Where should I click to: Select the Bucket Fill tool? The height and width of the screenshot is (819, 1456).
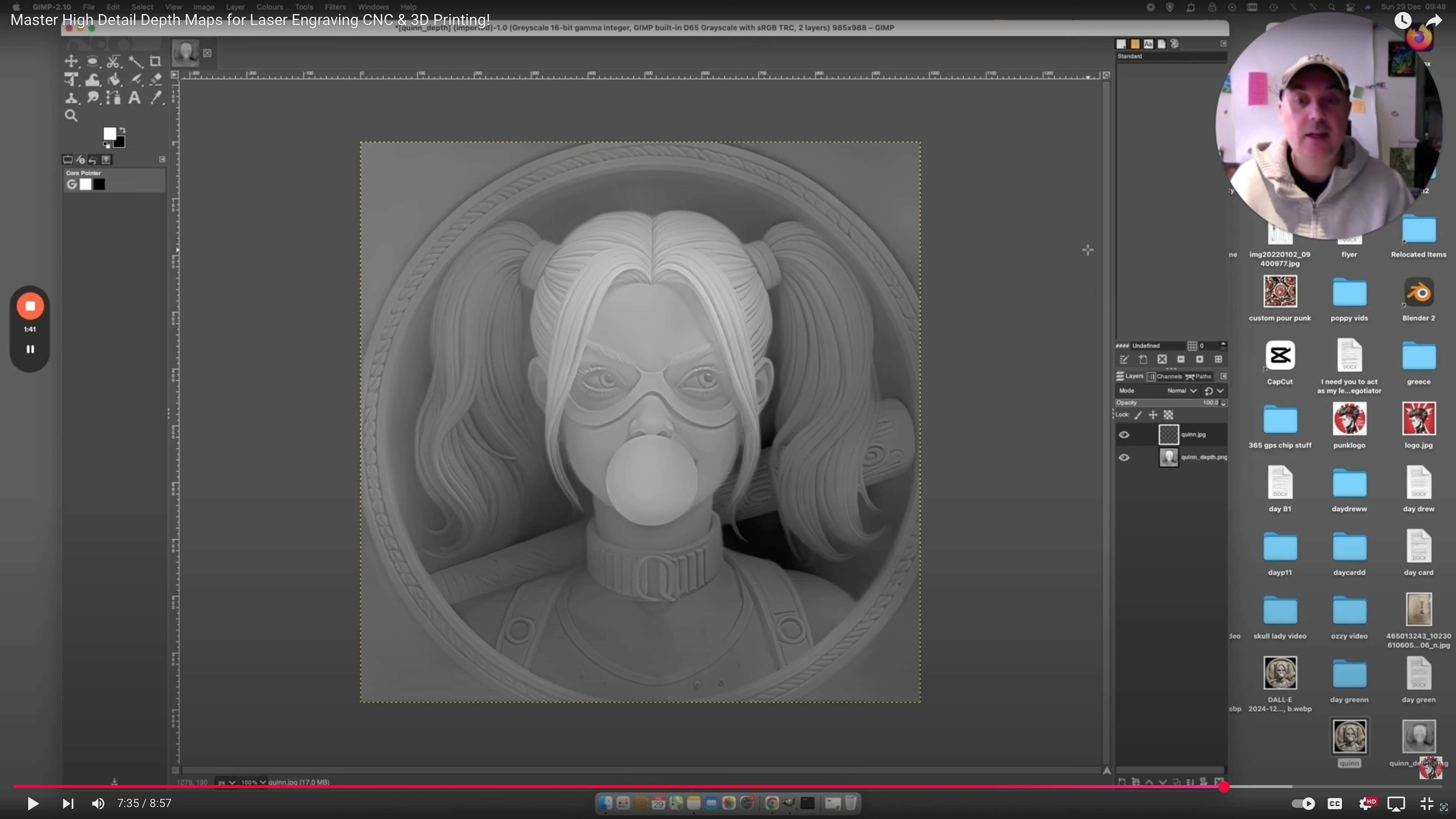pos(114,80)
